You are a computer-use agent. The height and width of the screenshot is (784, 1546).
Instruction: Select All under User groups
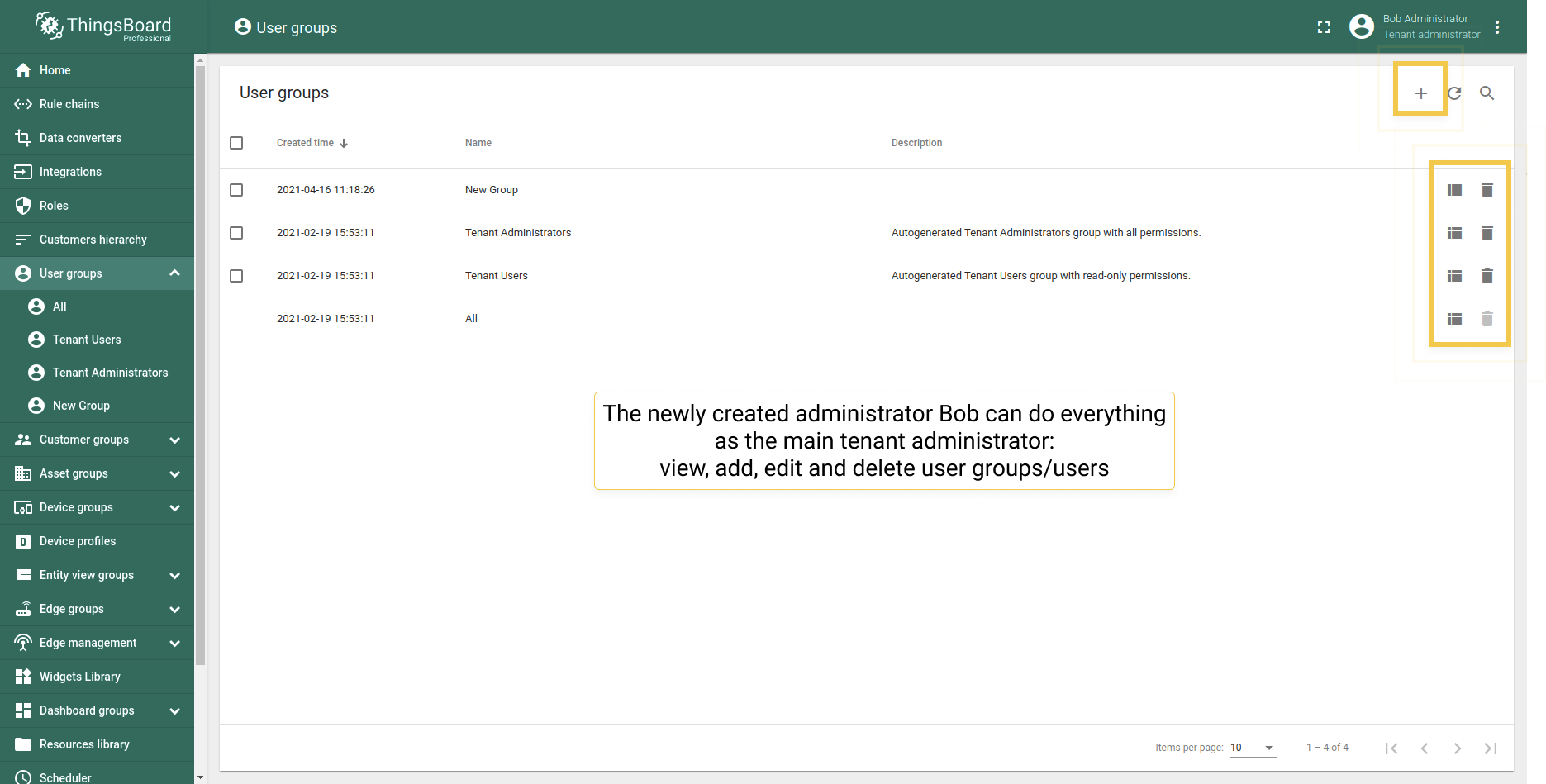(97, 306)
